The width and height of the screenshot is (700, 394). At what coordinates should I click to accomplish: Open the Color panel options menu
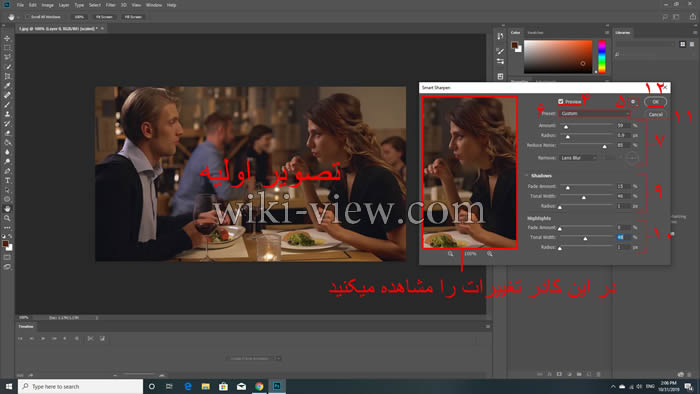click(607, 33)
